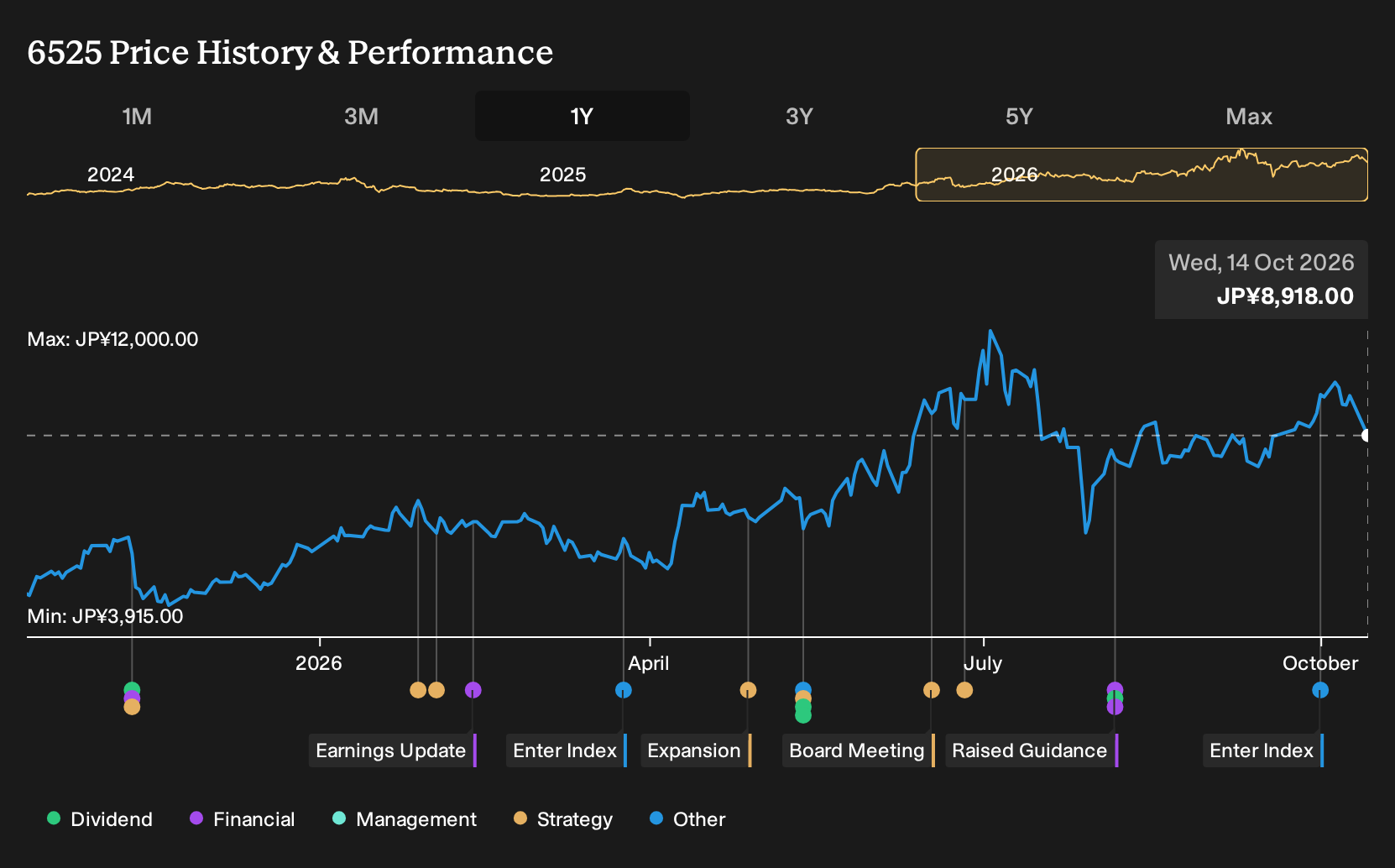Click the Wed, 14 Oct 2026 price tooltip
Image resolution: width=1395 pixels, height=868 pixels.
pyautogui.click(x=1262, y=280)
